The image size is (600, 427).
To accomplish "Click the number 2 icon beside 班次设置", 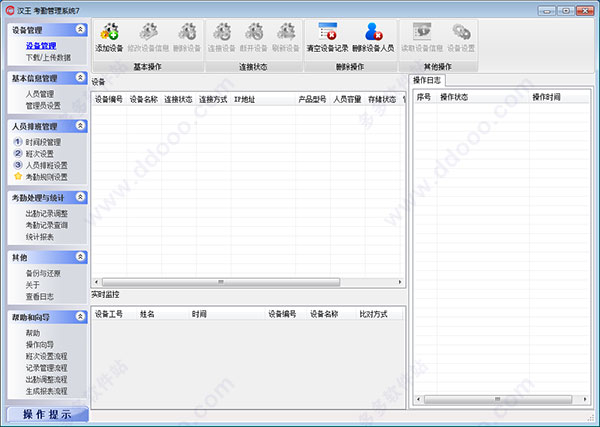I will pyautogui.click(x=18, y=153).
